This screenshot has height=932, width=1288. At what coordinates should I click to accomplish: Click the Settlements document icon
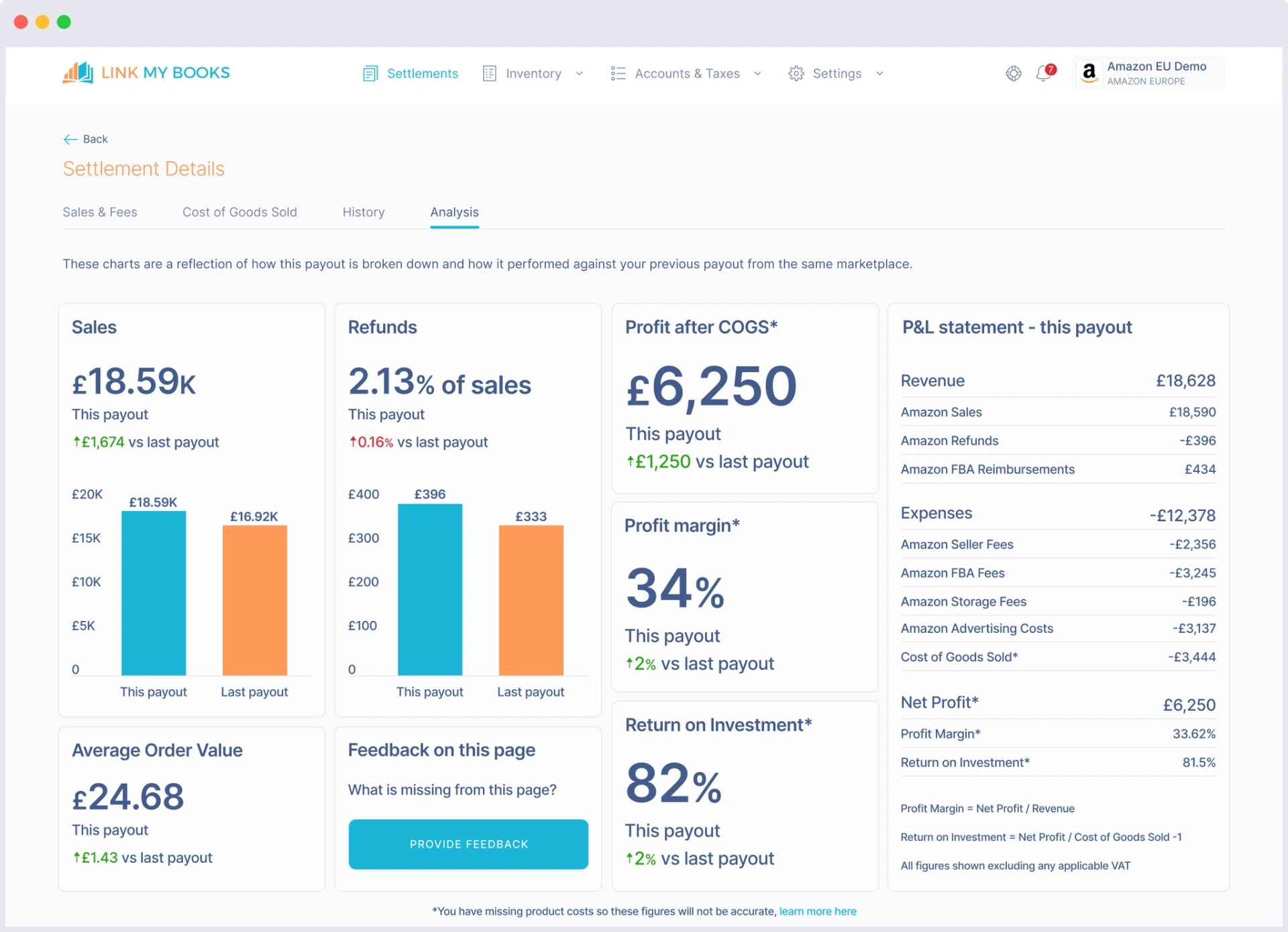(370, 74)
